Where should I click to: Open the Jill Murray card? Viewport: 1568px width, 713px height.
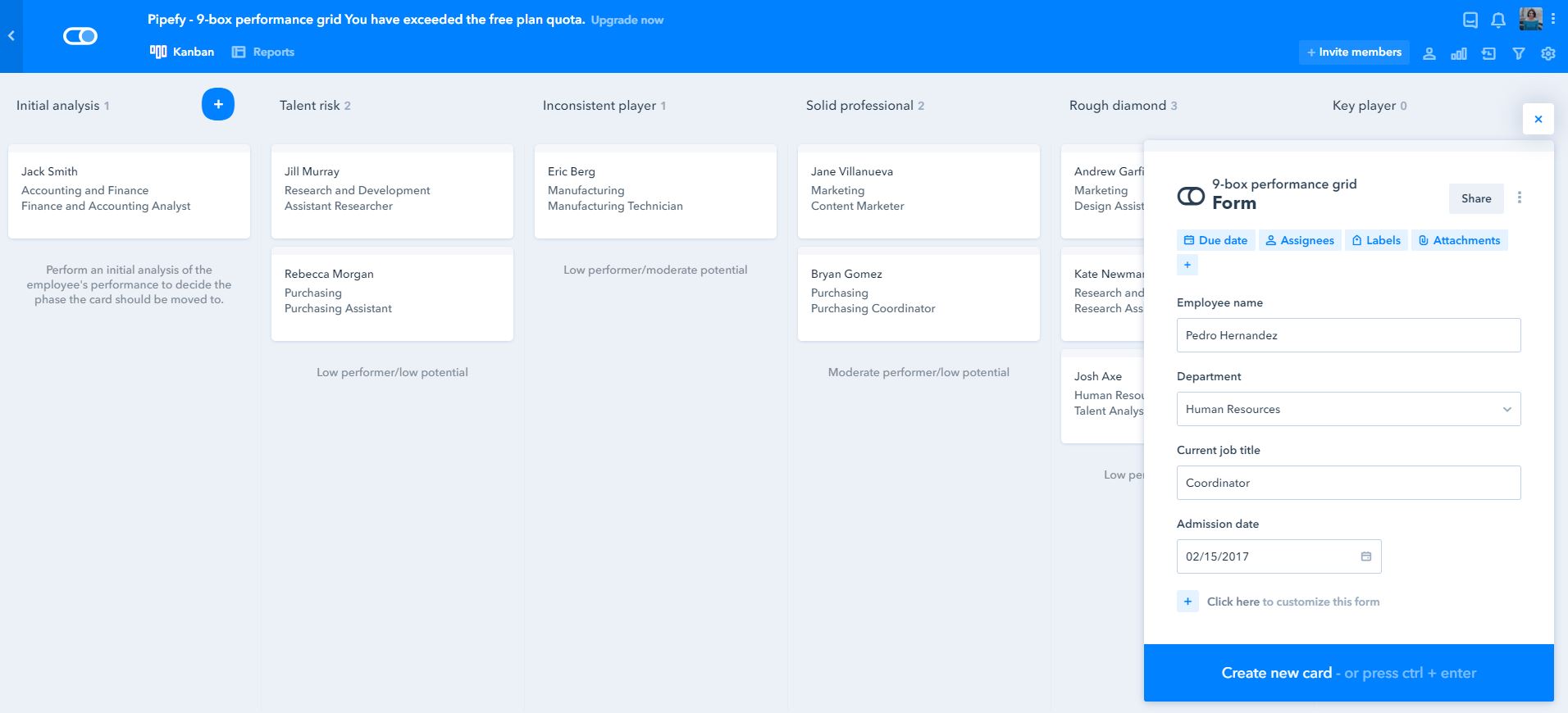coord(392,191)
